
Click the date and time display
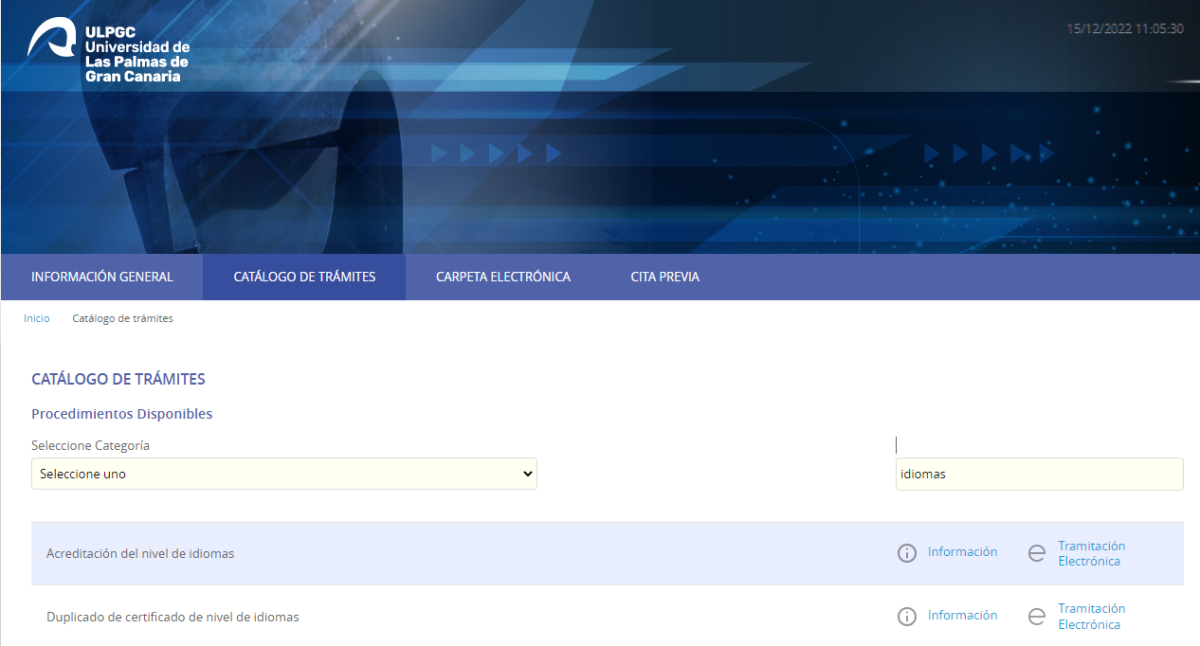tap(1125, 29)
